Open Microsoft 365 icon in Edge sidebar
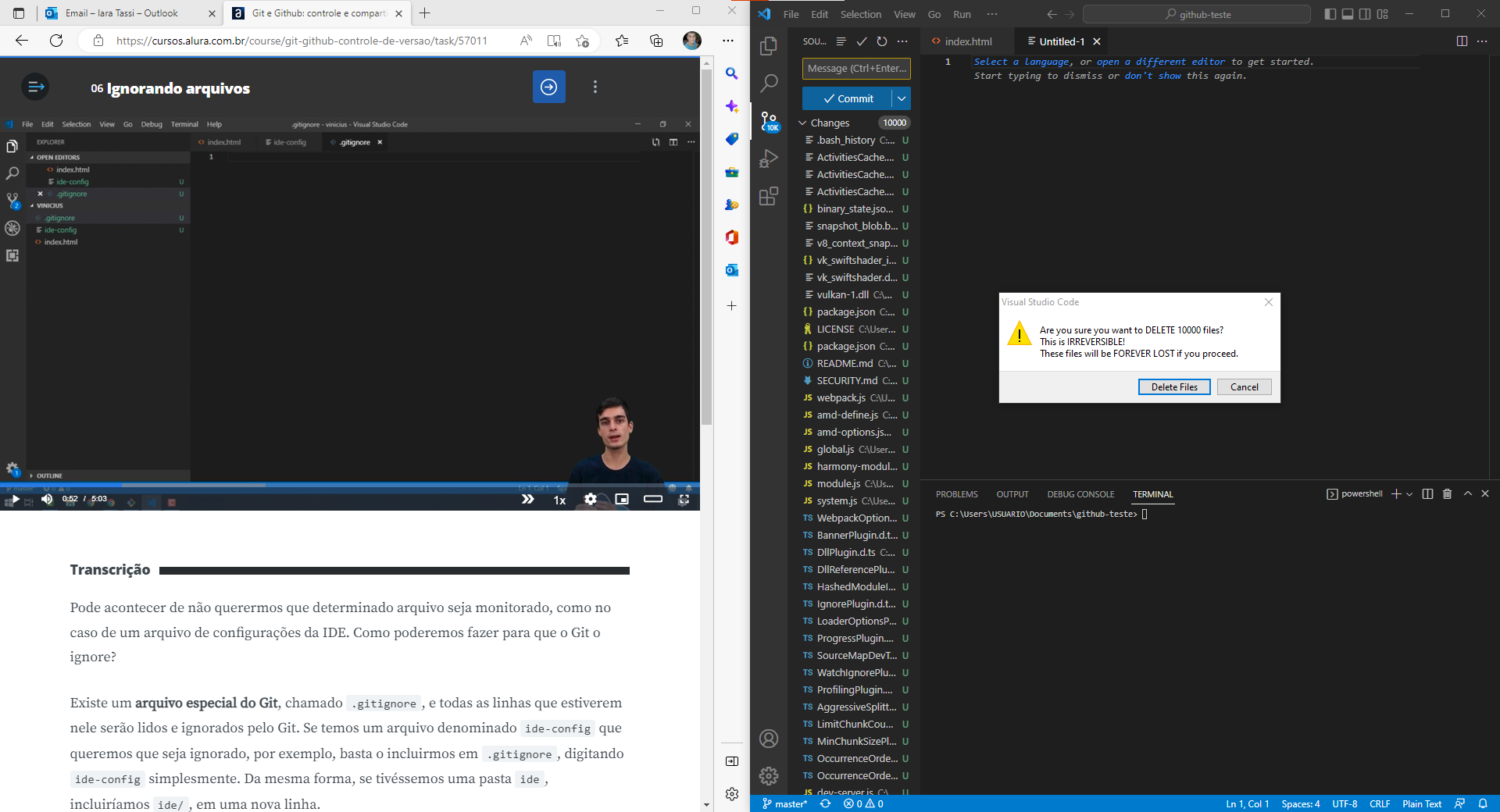The image size is (1500, 812). coord(732,237)
